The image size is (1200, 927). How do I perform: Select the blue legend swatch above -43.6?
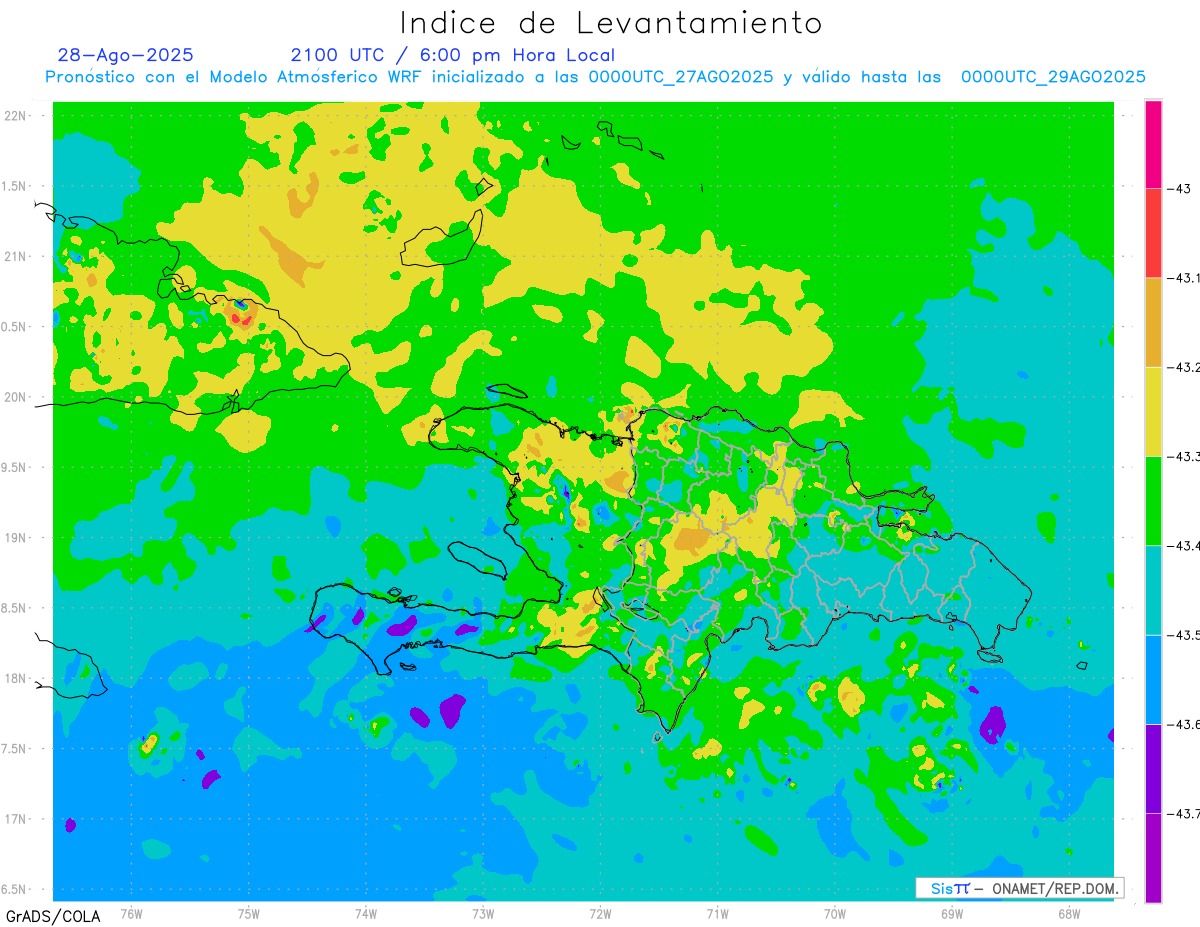(1153, 679)
